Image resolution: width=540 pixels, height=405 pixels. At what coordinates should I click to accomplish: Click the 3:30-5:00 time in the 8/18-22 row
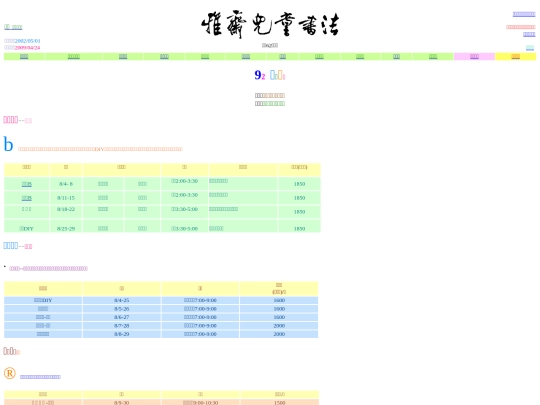[185, 209]
